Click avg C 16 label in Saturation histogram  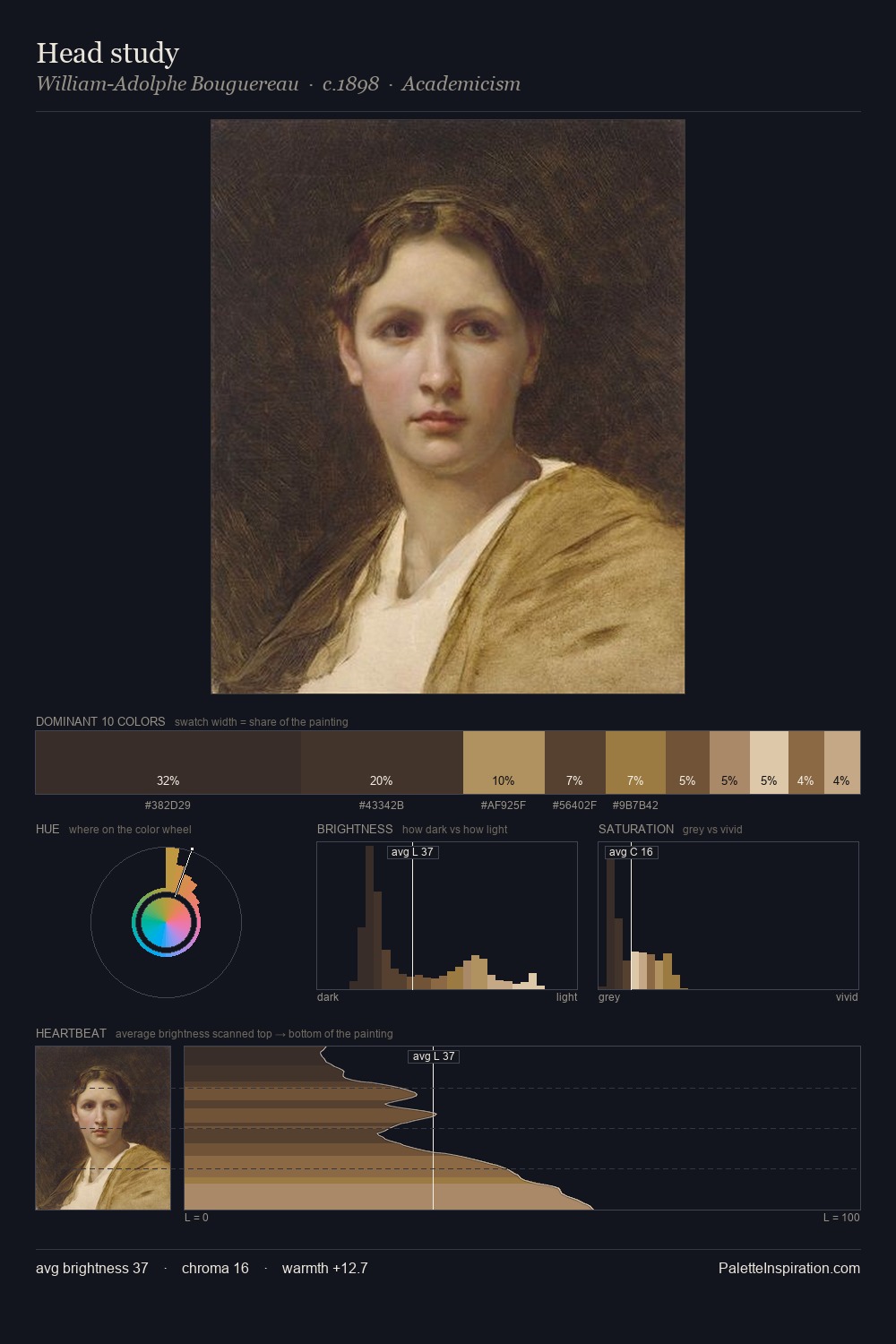(631, 852)
